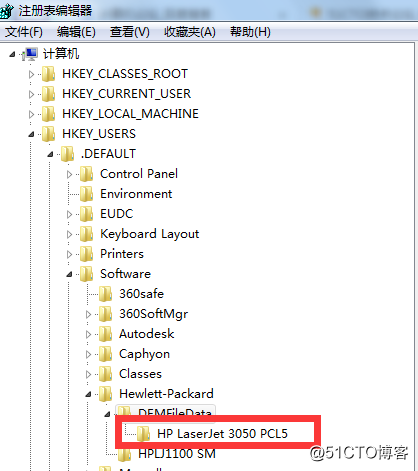
Task: Select the HPLJ1100 SM key name
Action: [177, 454]
